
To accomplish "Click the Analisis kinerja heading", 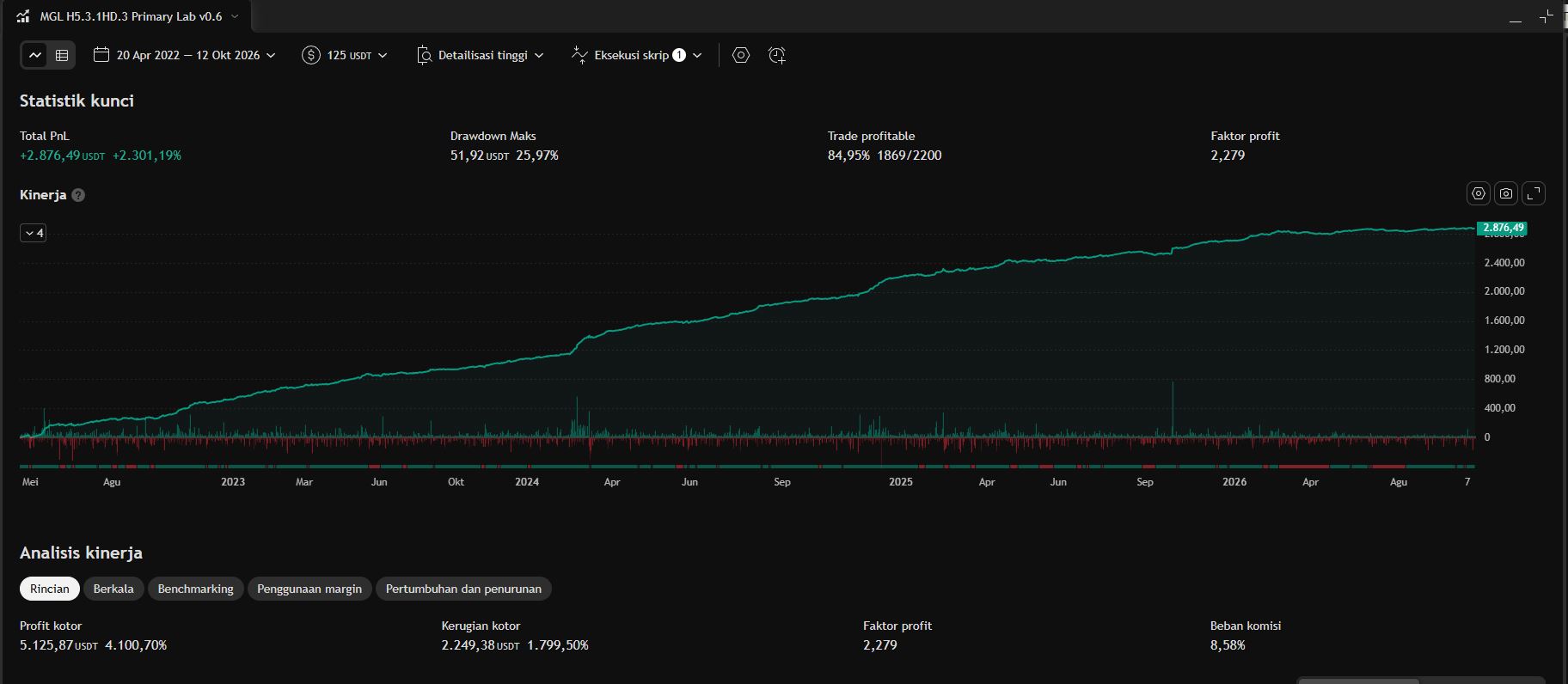I will [82, 553].
